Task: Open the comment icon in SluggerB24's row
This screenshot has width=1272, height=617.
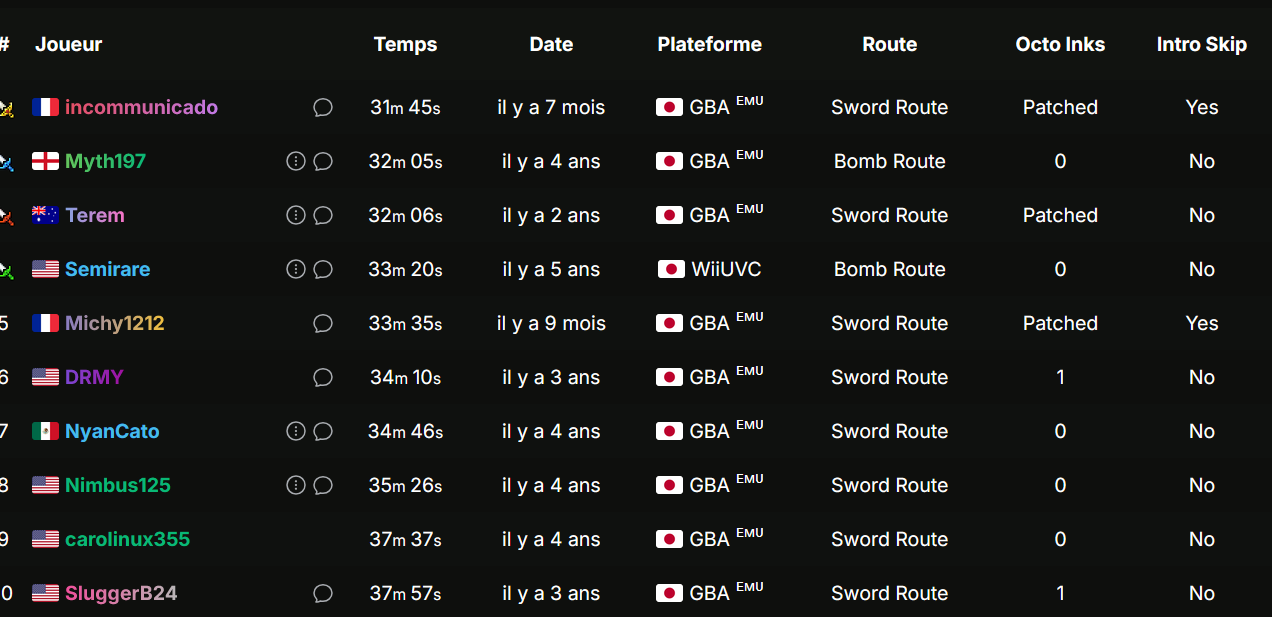Action: pos(323,593)
